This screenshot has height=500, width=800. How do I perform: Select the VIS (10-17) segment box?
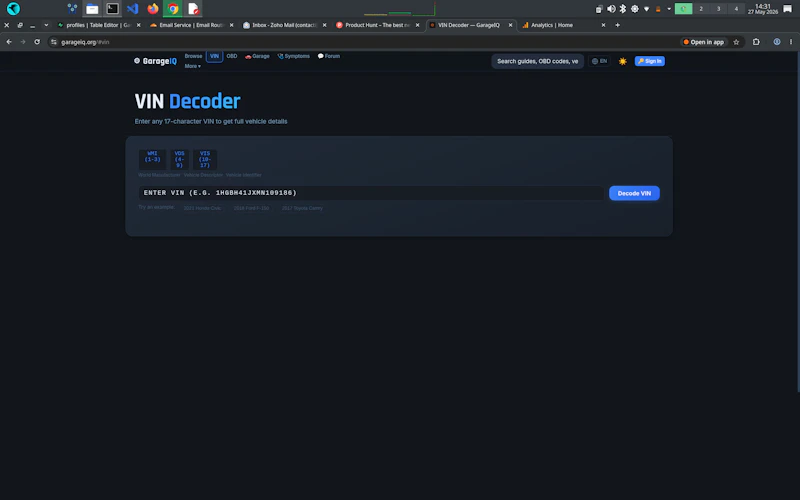[205, 159]
